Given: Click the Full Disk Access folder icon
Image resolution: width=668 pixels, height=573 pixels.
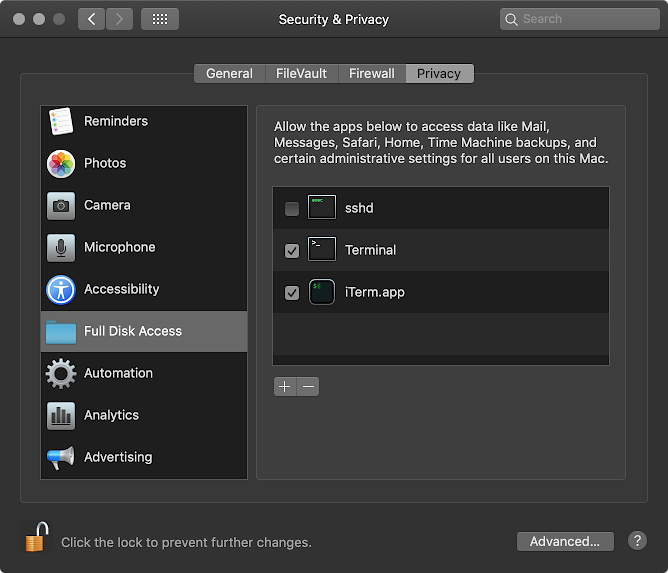Looking at the screenshot, I should (x=61, y=332).
